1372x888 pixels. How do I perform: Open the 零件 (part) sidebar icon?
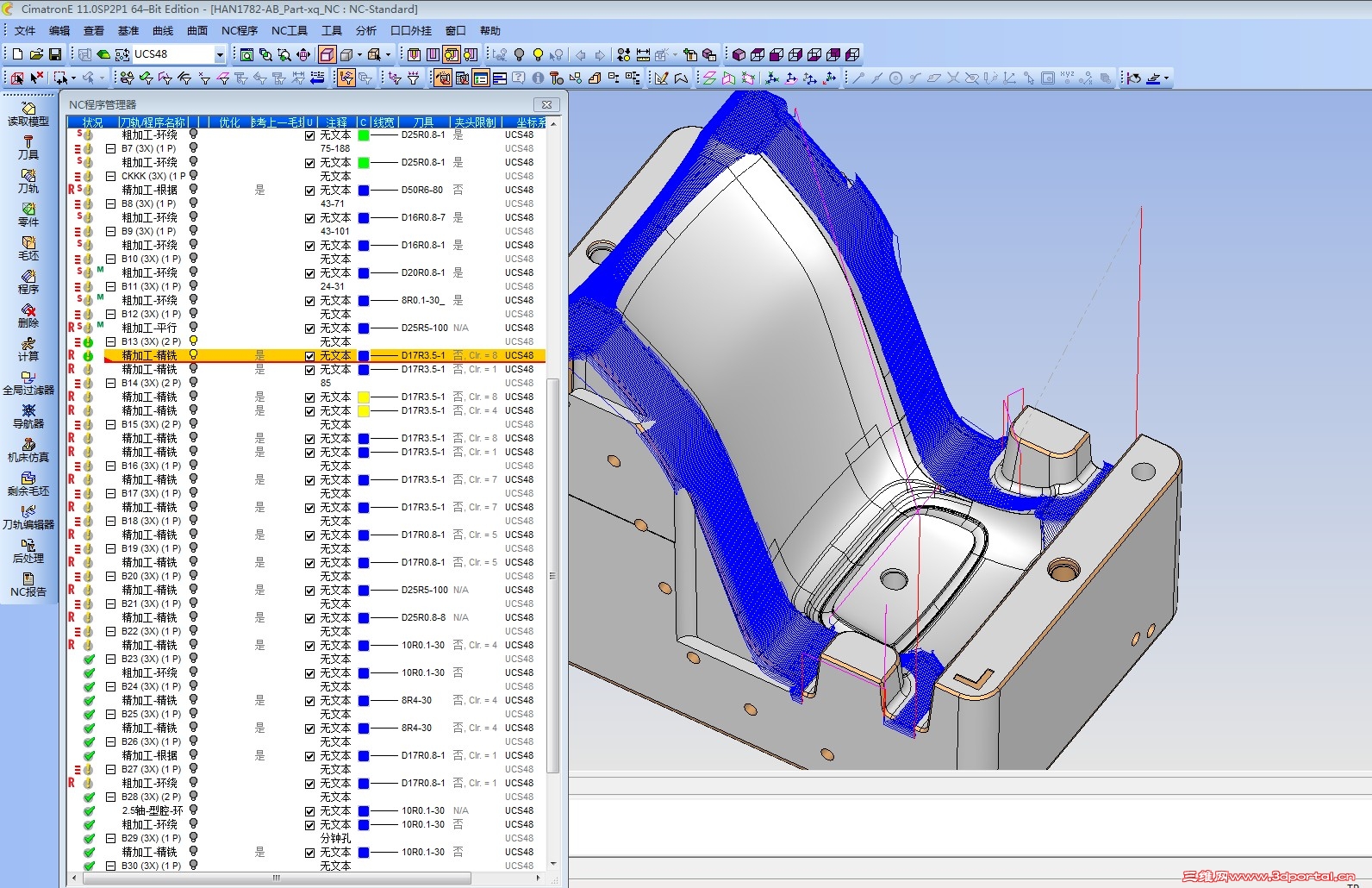pyautogui.click(x=28, y=215)
